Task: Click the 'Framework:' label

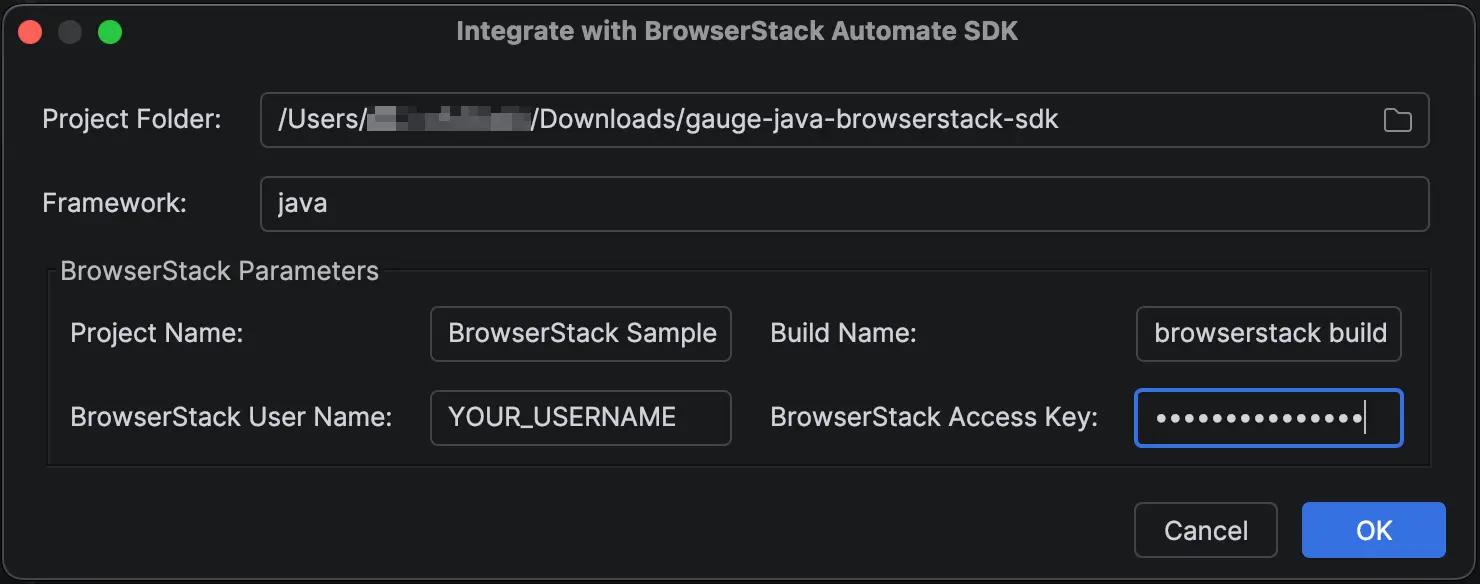Action: tap(115, 204)
